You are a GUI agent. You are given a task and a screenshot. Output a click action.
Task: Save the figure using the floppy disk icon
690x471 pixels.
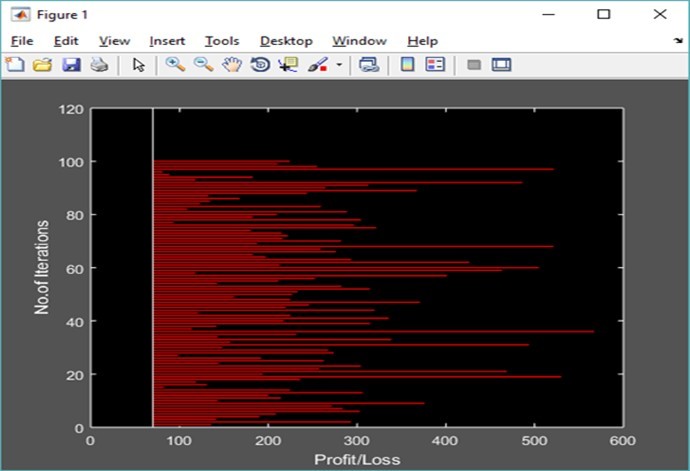(x=70, y=65)
